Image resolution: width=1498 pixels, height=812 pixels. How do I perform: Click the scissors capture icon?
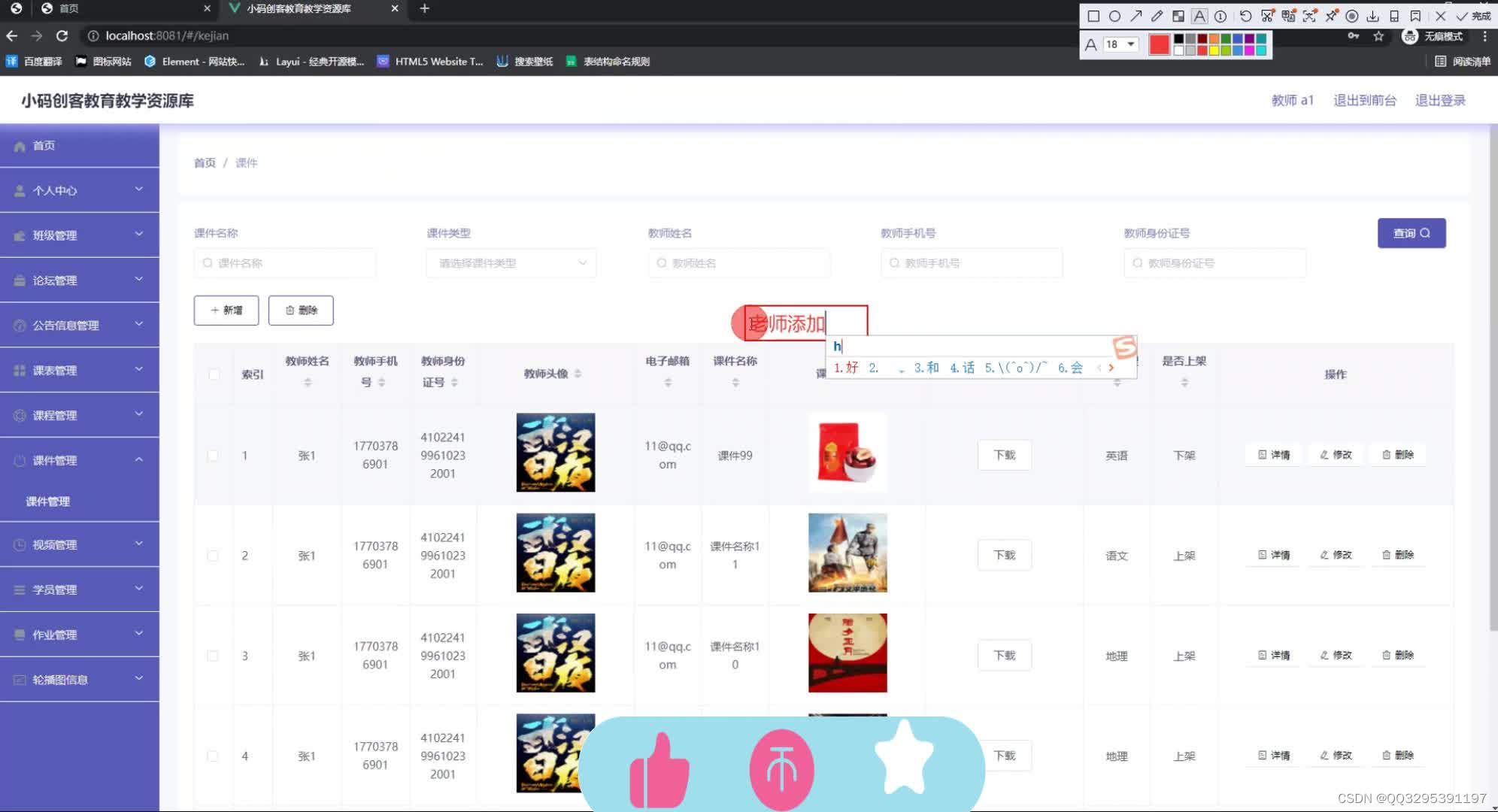1267,16
